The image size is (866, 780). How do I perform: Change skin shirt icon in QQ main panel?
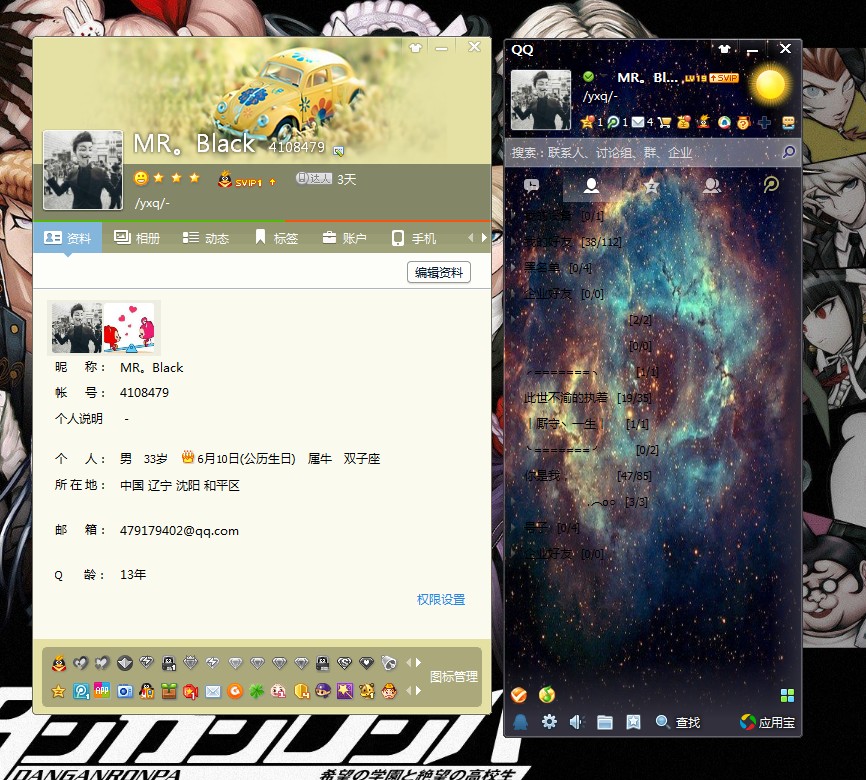pyautogui.click(x=724, y=49)
